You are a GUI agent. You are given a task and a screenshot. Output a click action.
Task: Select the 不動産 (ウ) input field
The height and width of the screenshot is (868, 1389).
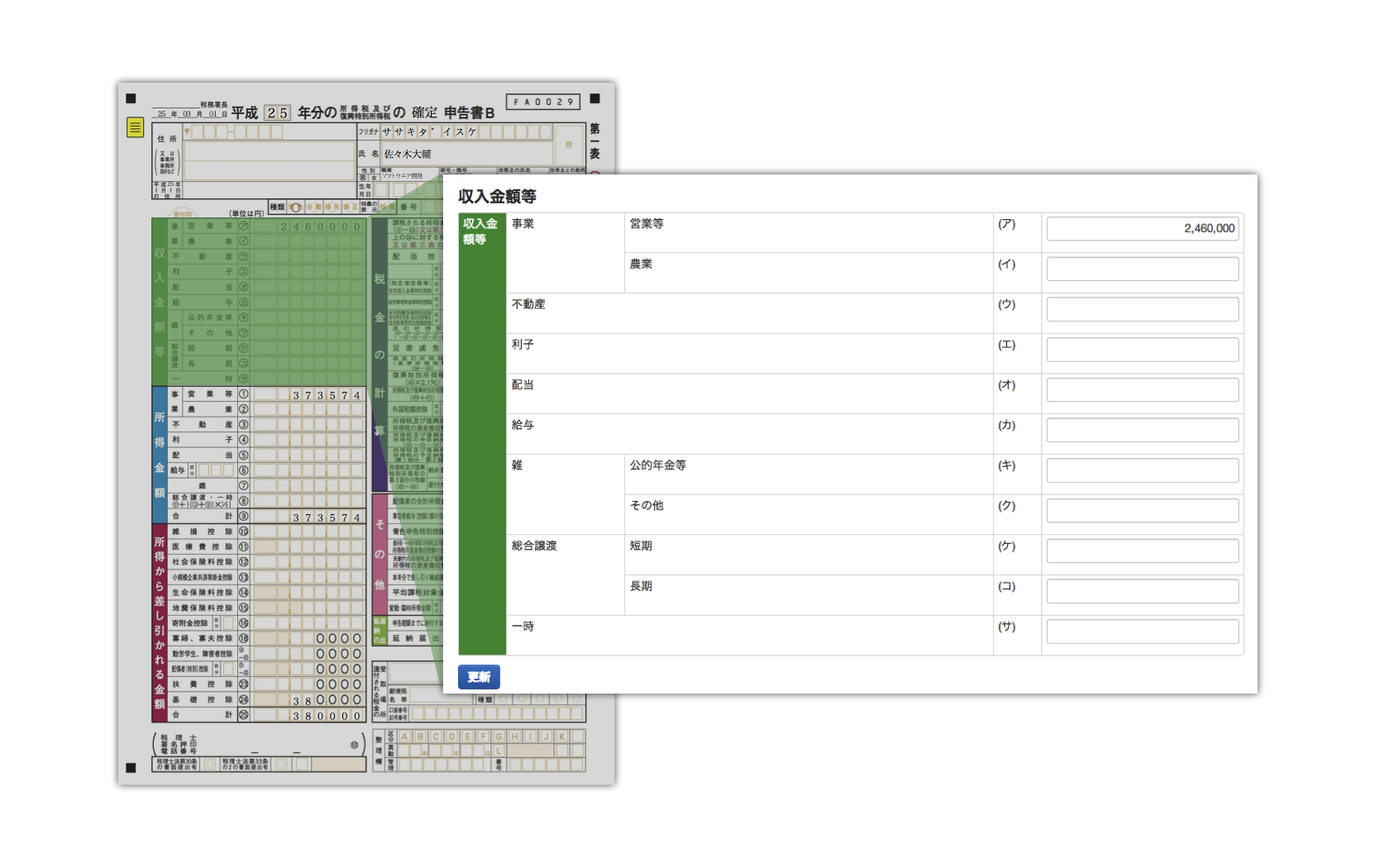tap(1142, 309)
